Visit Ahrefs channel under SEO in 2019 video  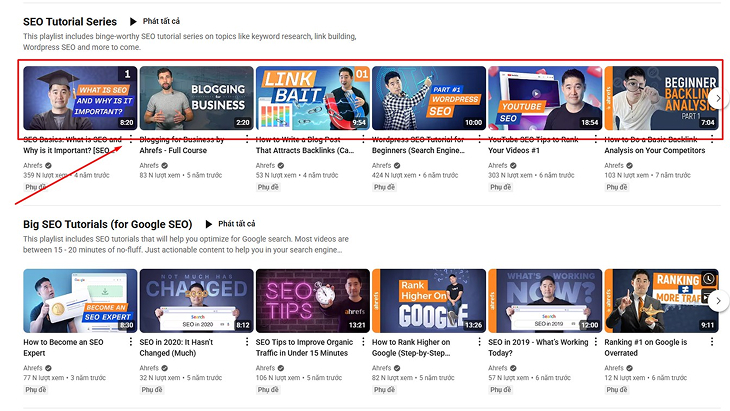[x=497, y=368]
